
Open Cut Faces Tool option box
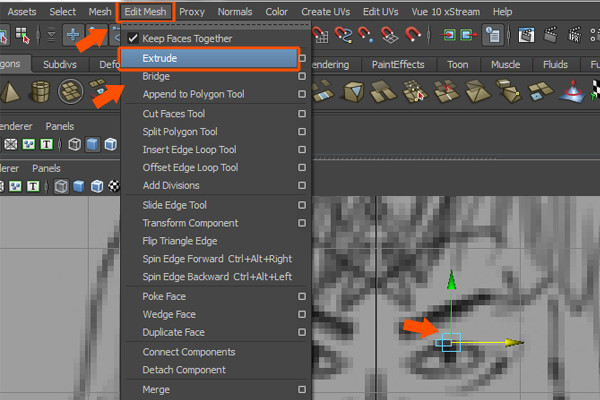click(302, 114)
